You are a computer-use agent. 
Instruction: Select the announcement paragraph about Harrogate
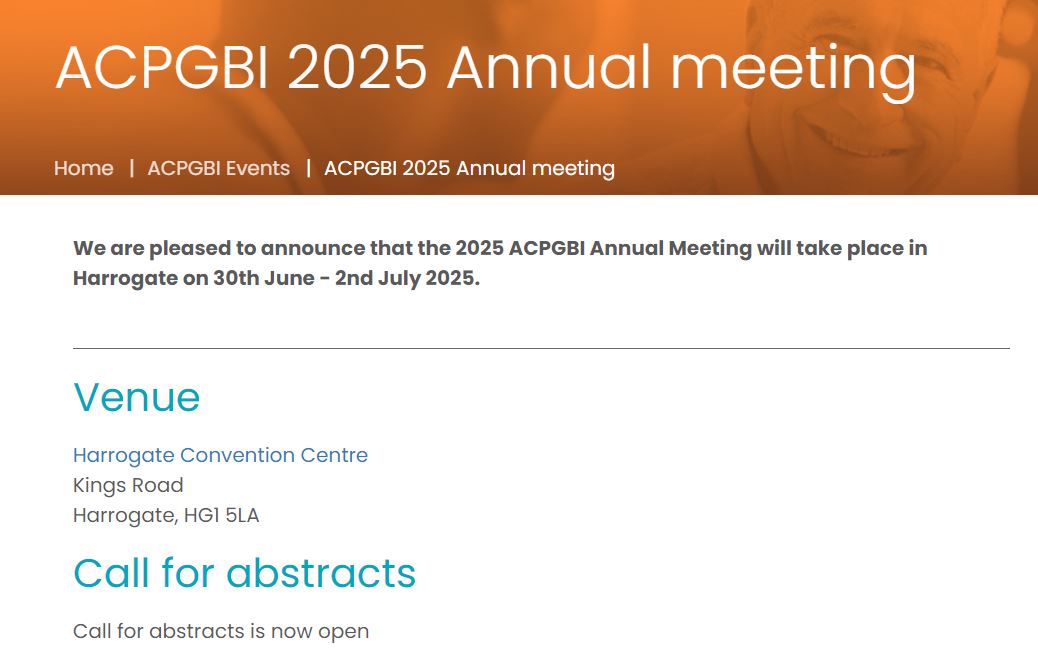[500, 261]
